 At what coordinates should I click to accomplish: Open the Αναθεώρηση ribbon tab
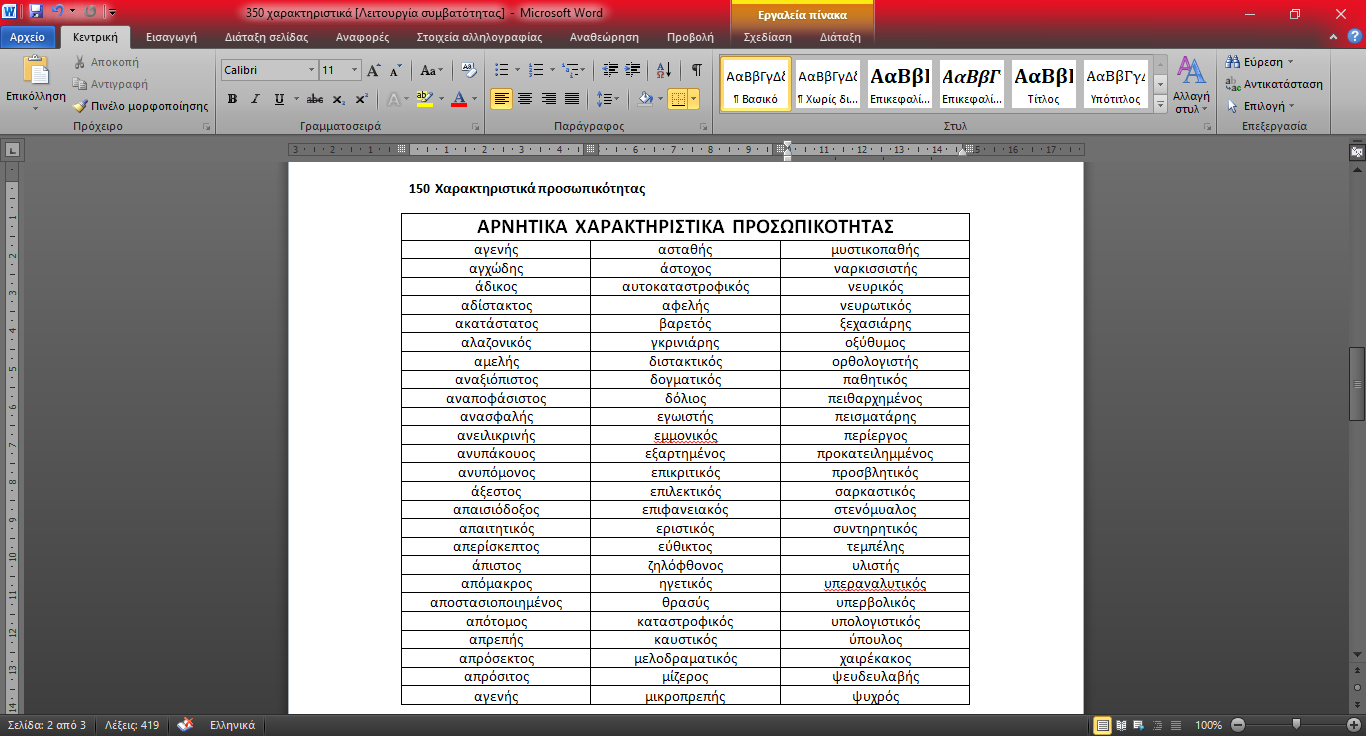coord(603,37)
